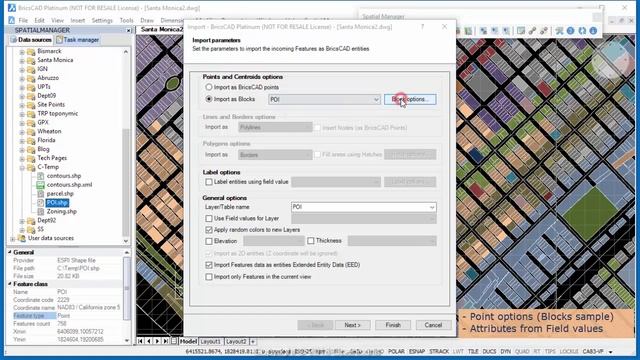Enable the Elevation checkbox
The image size is (640, 360).
(x=209, y=241)
